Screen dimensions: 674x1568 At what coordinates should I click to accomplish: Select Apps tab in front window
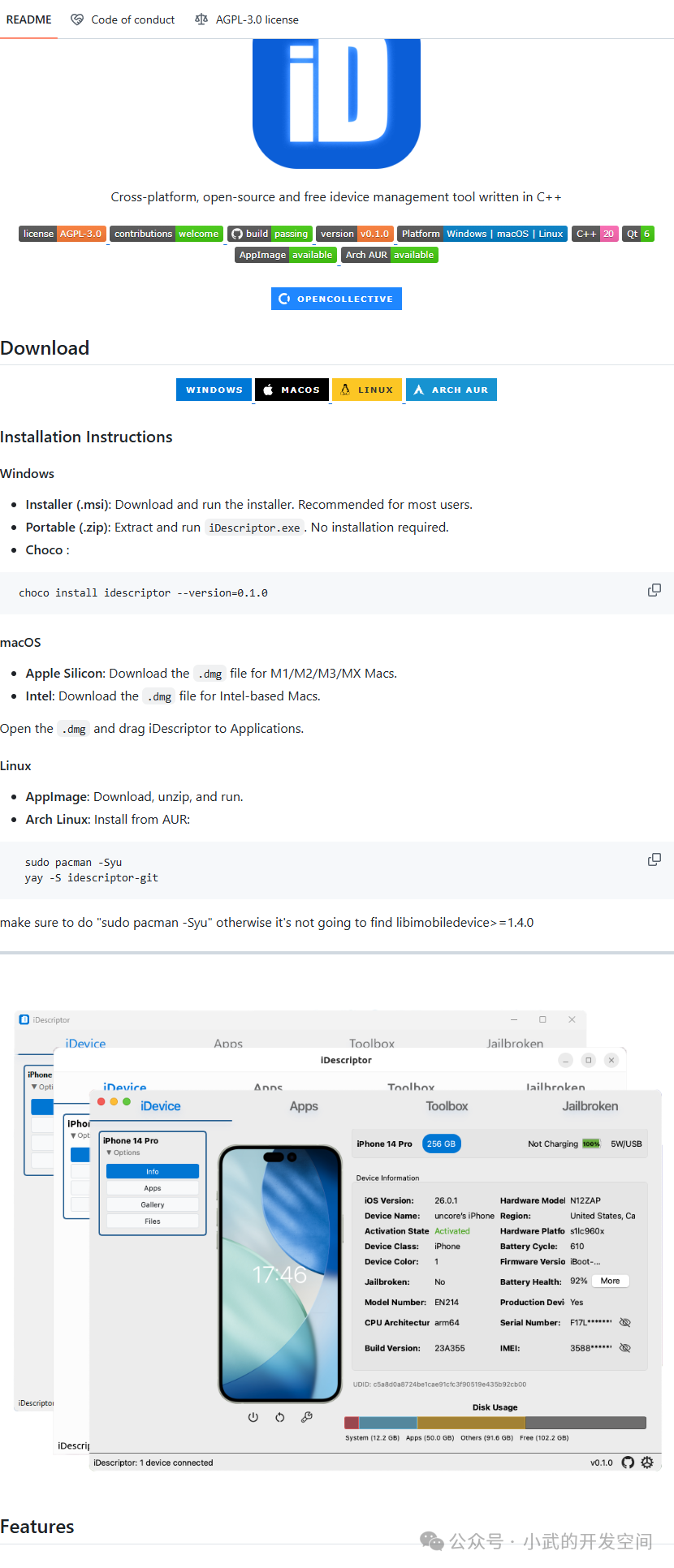pos(304,1106)
